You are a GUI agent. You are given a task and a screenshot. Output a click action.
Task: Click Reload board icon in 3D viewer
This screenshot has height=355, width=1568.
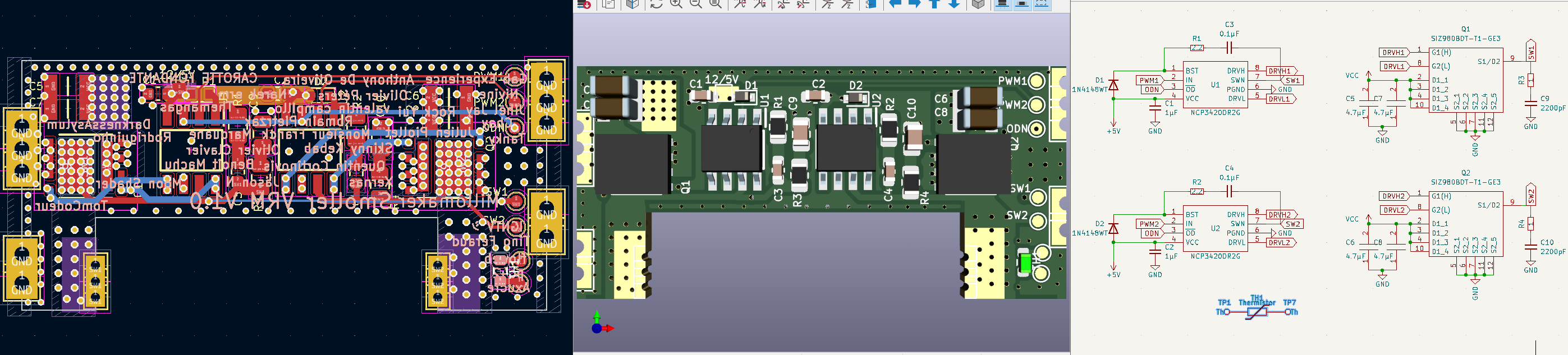coord(584,4)
